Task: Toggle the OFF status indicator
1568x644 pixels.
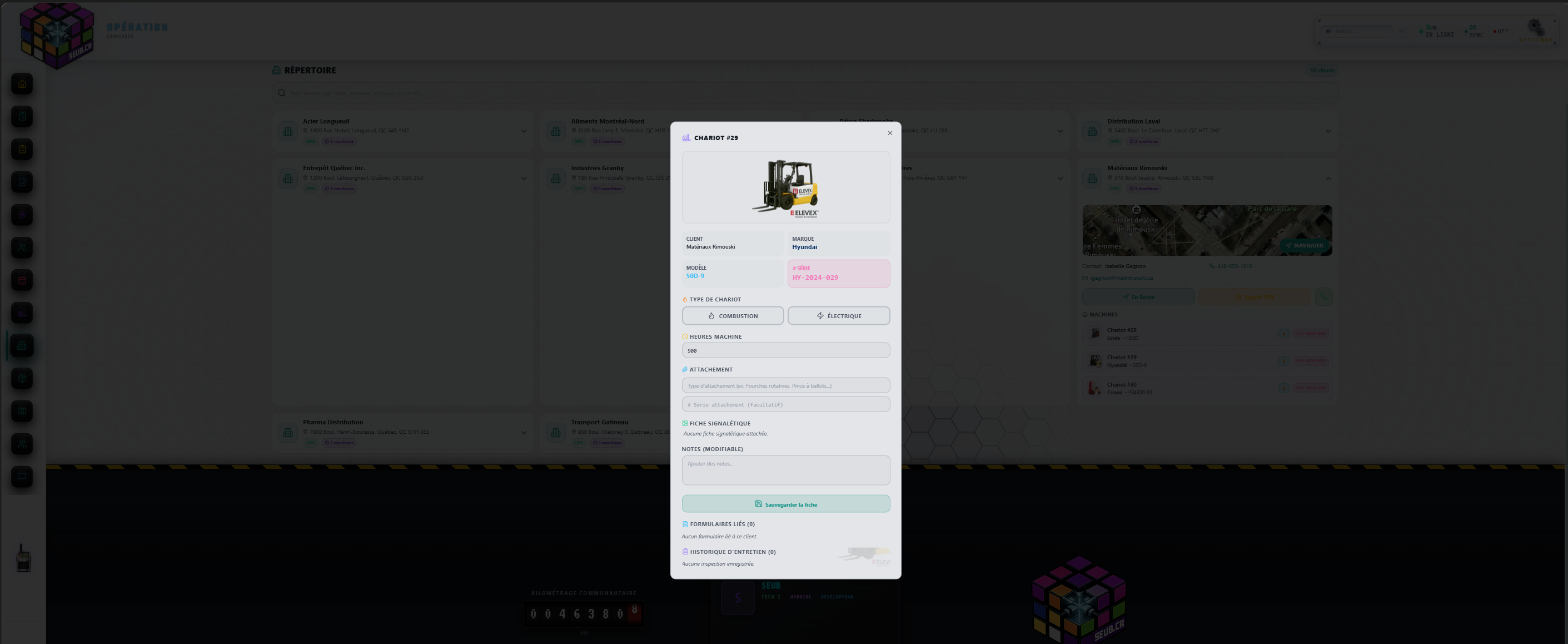Action: (x=1501, y=31)
